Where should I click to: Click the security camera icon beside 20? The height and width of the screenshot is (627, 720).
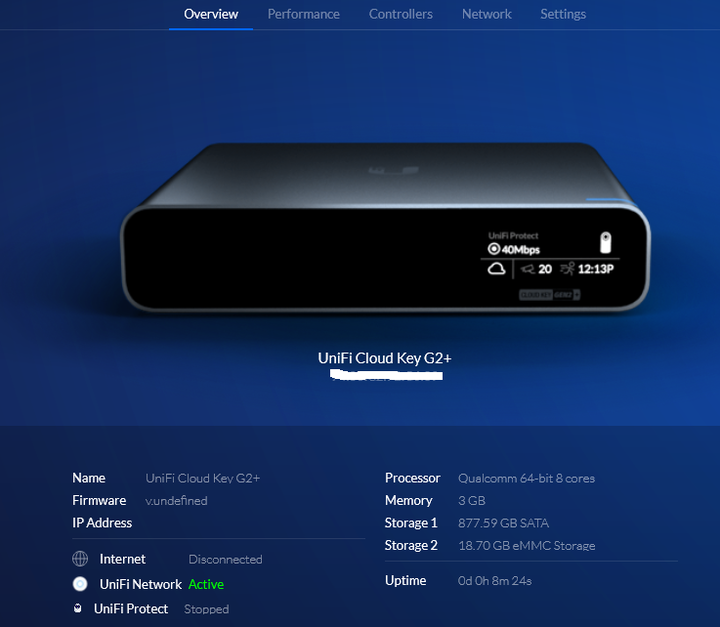528,269
